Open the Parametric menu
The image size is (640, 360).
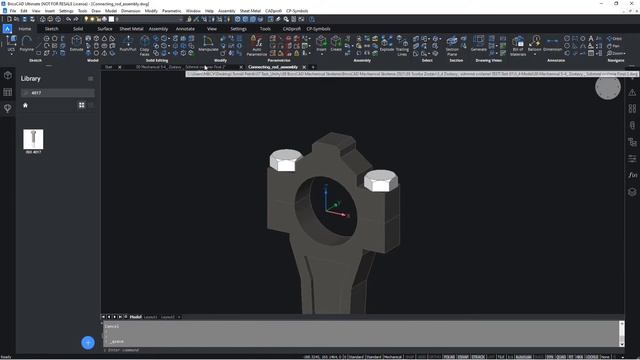coord(171,11)
